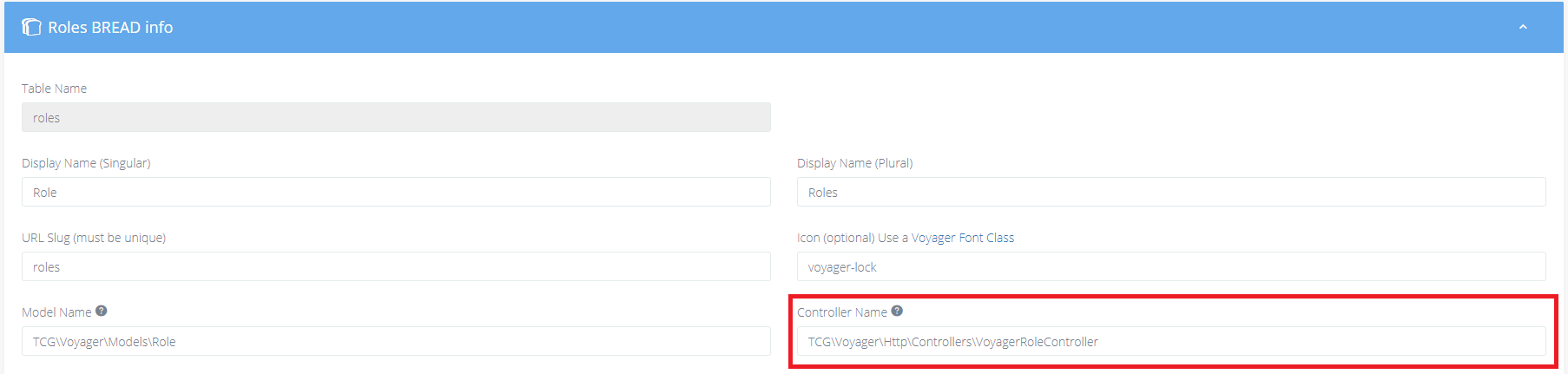Click the Controller Name label
This screenshot has width=1568, height=374.
coord(841,312)
